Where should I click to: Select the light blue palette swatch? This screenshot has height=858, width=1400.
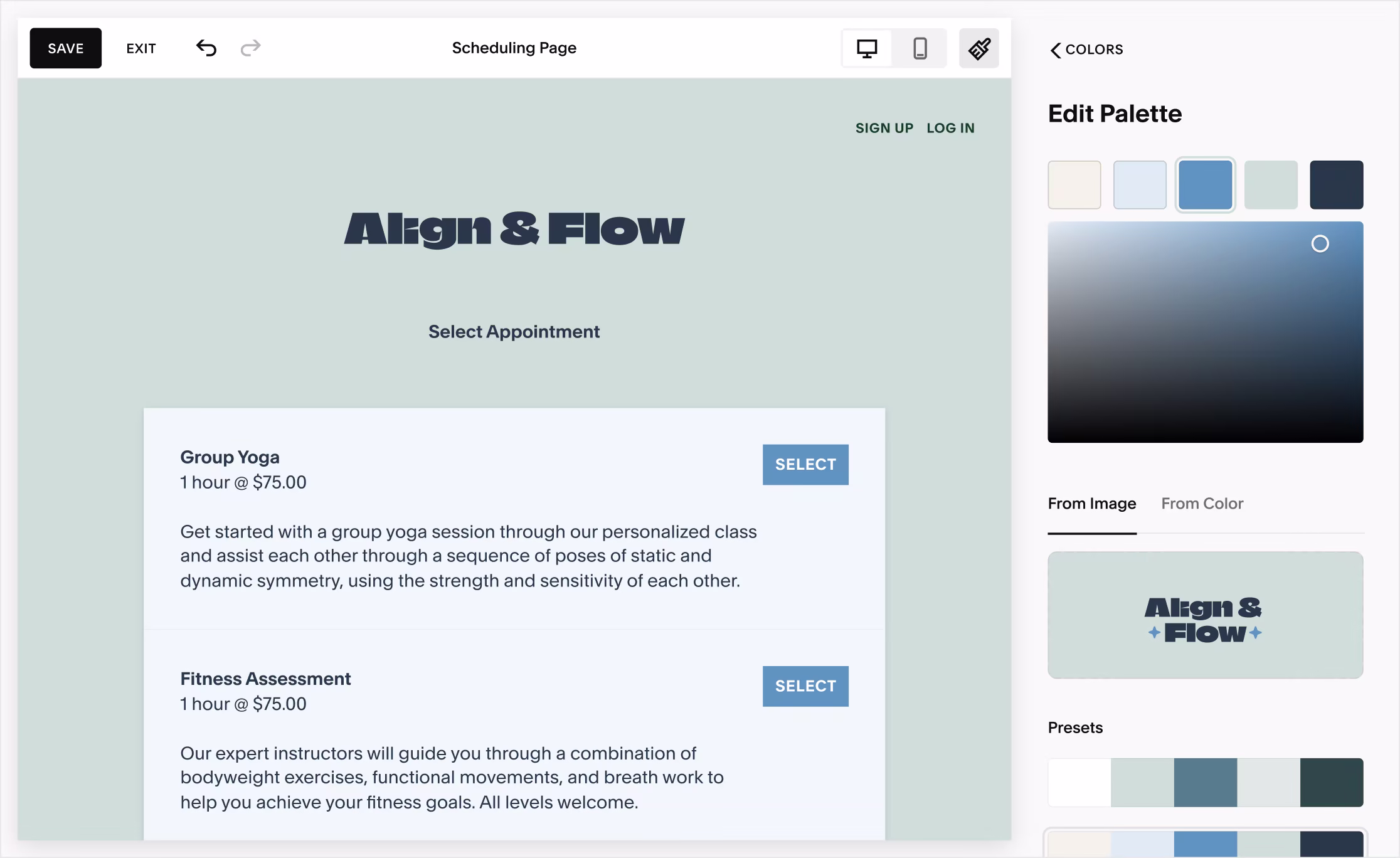1139,185
